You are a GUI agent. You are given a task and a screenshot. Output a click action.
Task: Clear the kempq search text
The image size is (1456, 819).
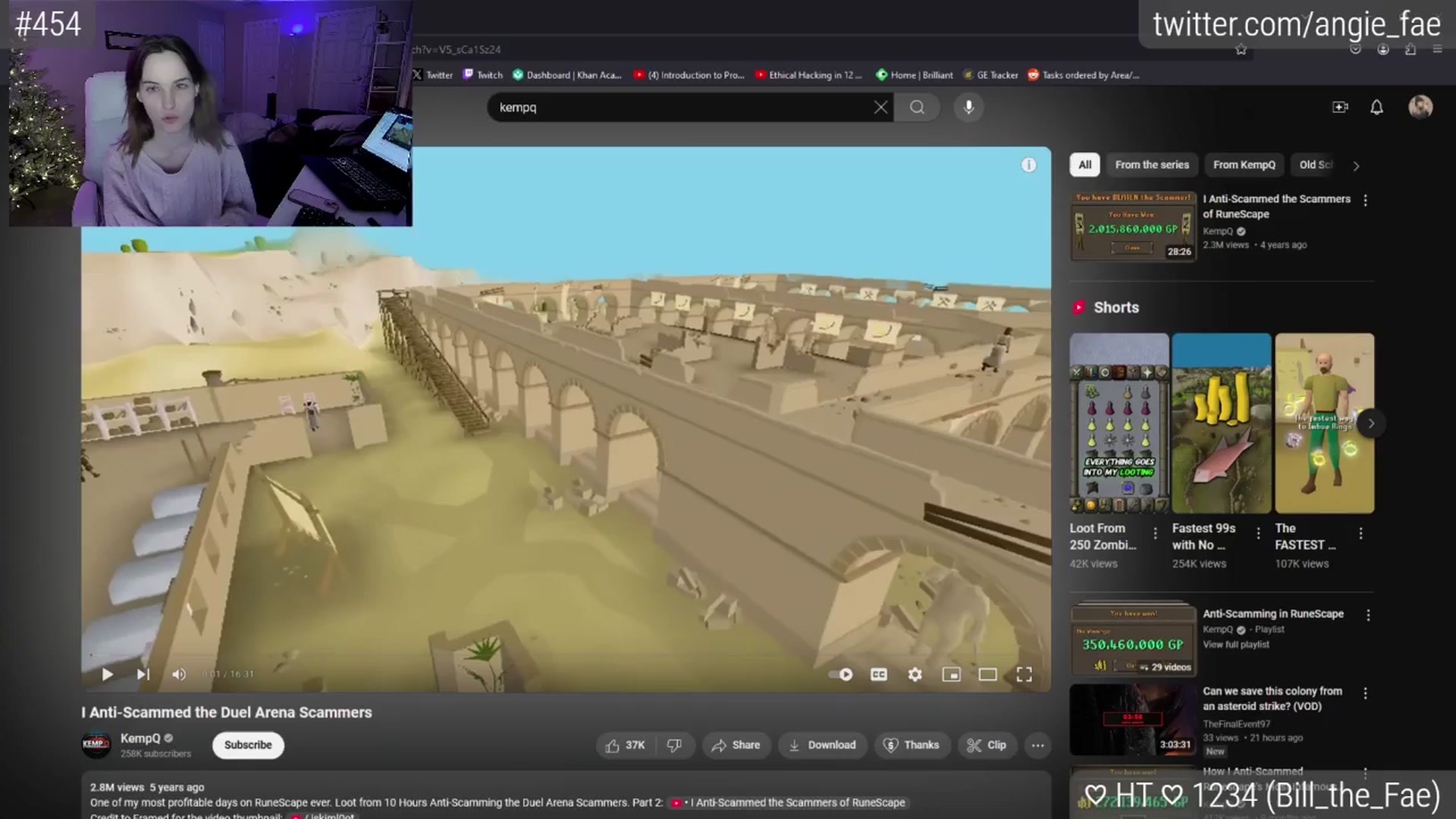(x=880, y=108)
